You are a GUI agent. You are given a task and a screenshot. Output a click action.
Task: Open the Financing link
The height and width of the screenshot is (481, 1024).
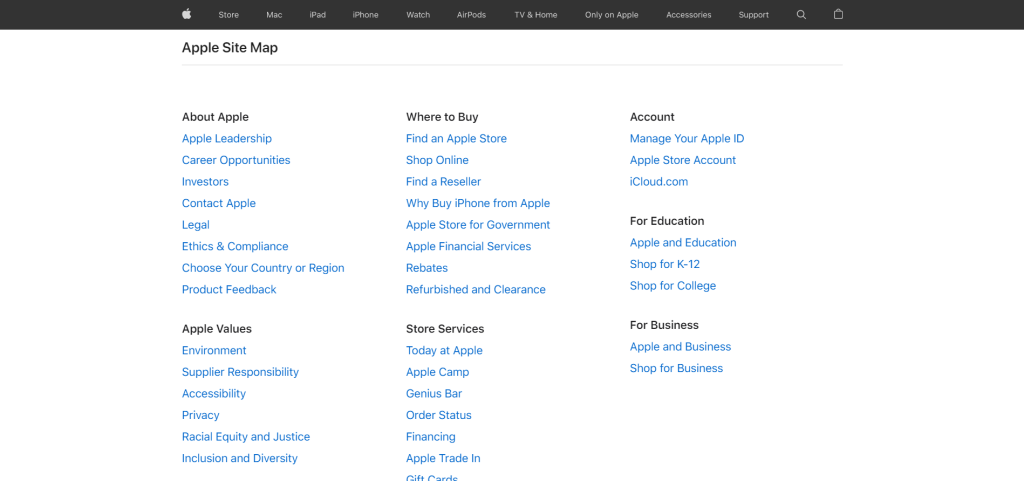click(x=430, y=437)
